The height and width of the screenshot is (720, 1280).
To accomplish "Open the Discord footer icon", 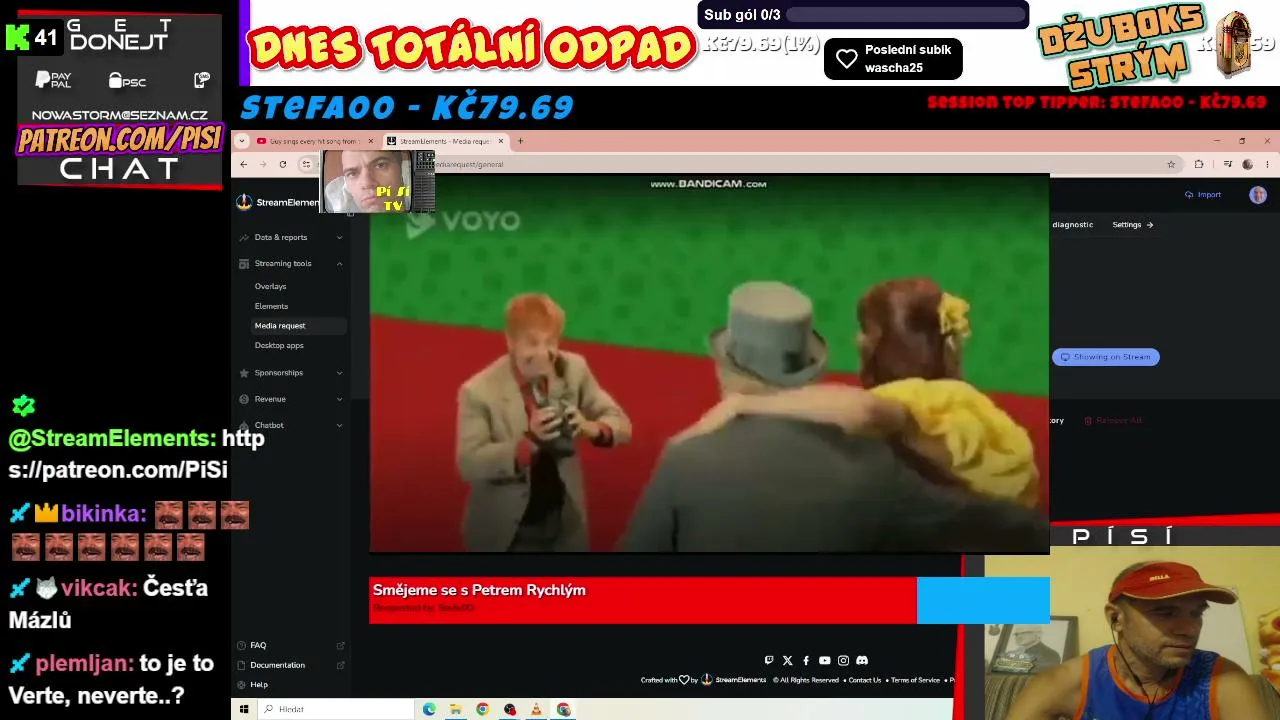I will coord(862,660).
